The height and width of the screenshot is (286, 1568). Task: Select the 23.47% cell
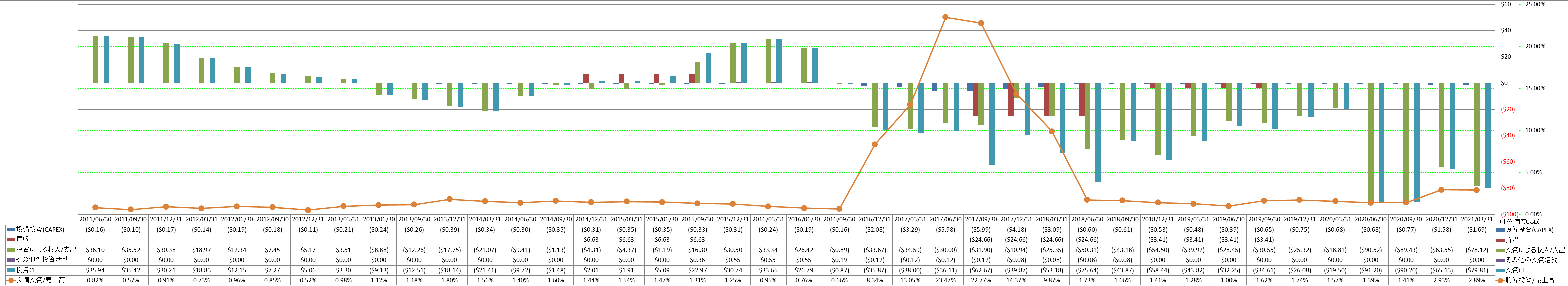945,281
